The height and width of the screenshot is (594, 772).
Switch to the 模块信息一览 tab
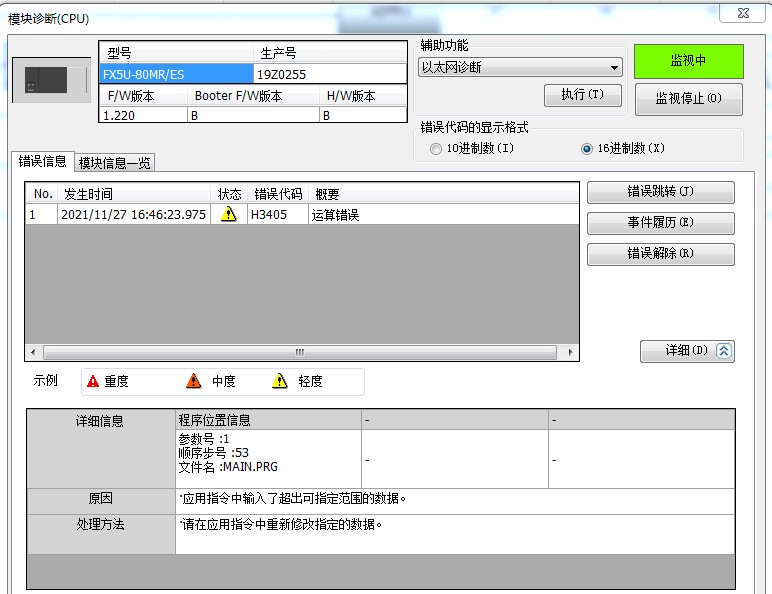tap(115, 163)
